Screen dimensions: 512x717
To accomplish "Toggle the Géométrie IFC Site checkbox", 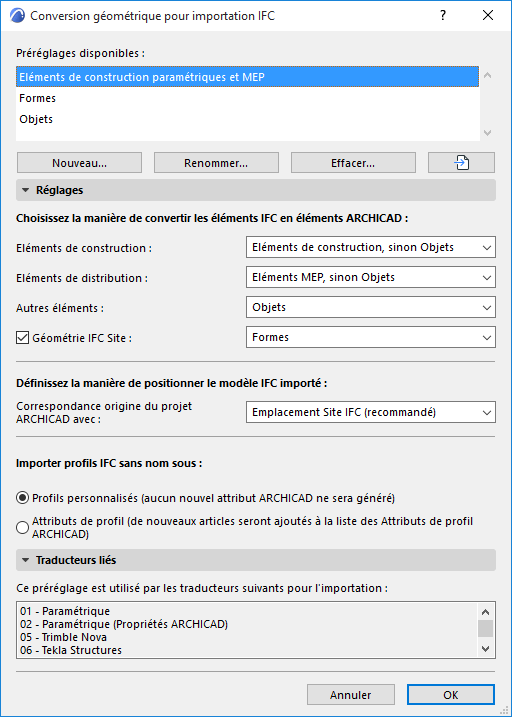I will [x=22, y=338].
